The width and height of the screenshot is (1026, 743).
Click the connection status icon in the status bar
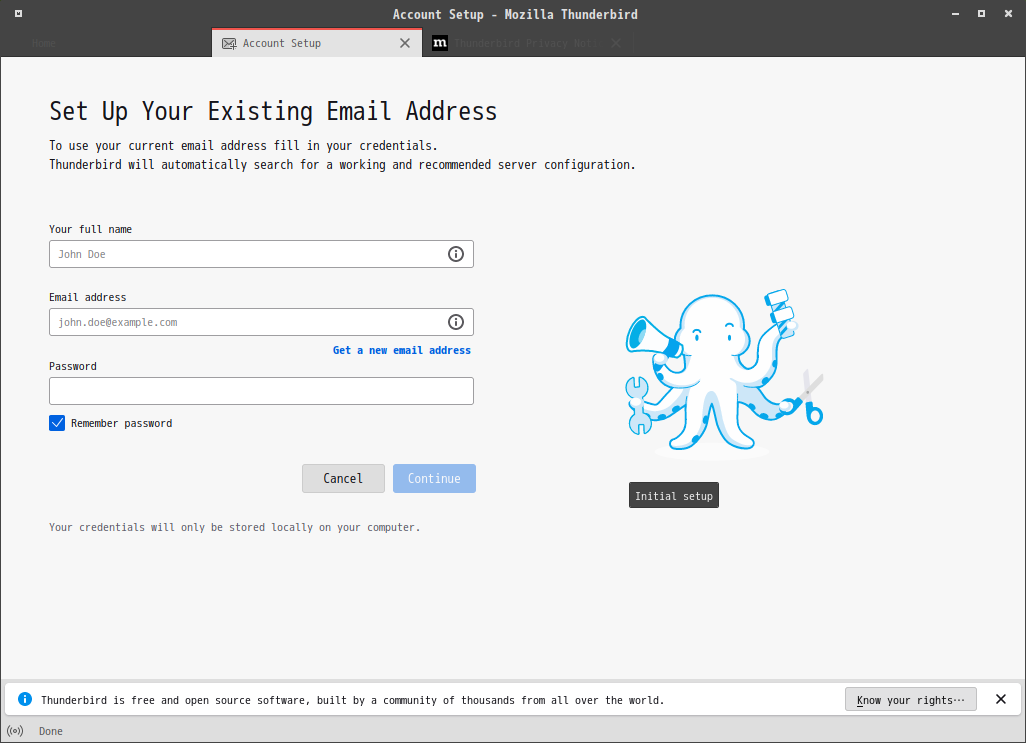pyautogui.click(x=15, y=731)
